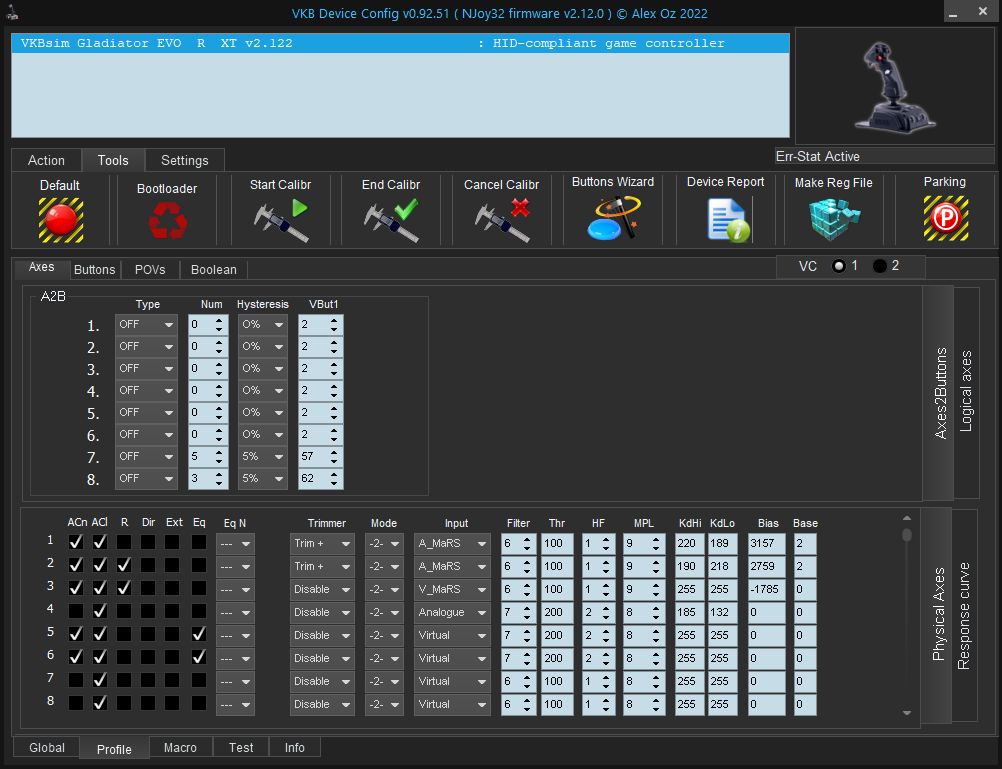Open the Macro bottom tab

click(x=180, y=747)
